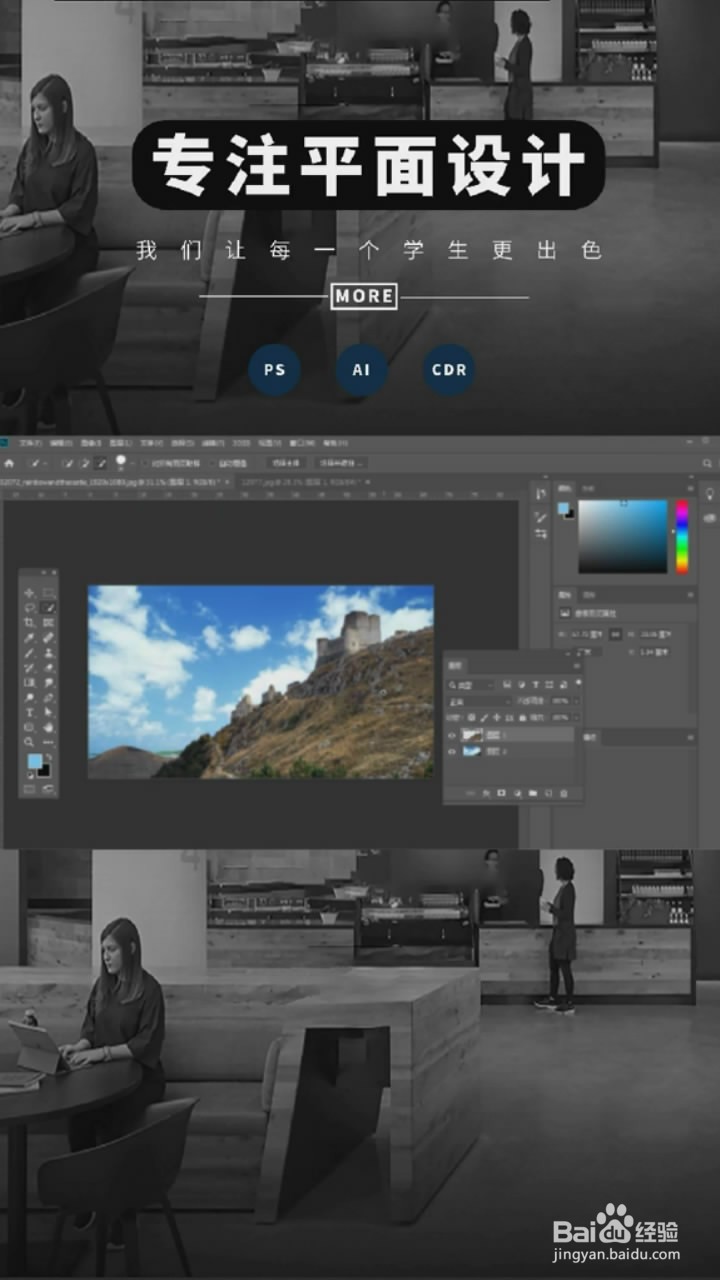Toggle Quick Mask mode in toolbox
This screenshot has width=720, height=1280.
(x=29, y=788)
